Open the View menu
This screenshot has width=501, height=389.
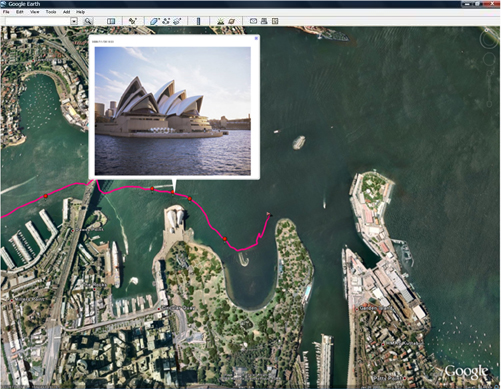click(35, 12)
